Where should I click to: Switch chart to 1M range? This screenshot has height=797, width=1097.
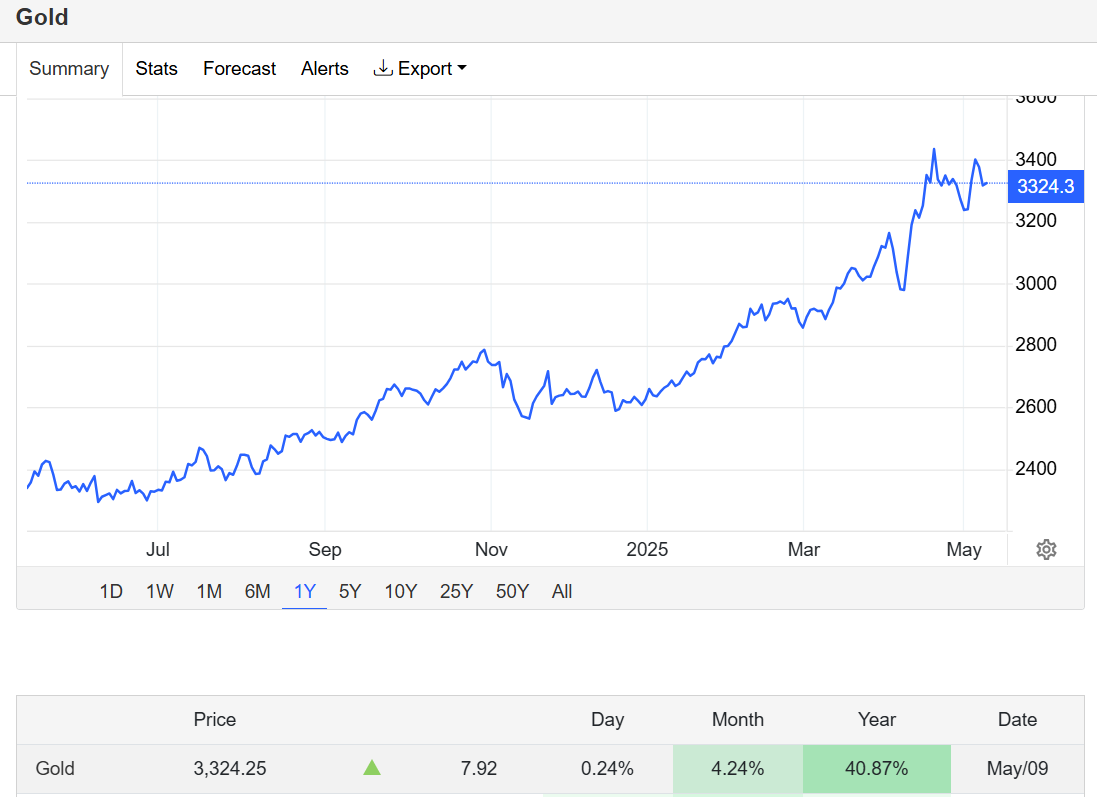tap(209, 591)
